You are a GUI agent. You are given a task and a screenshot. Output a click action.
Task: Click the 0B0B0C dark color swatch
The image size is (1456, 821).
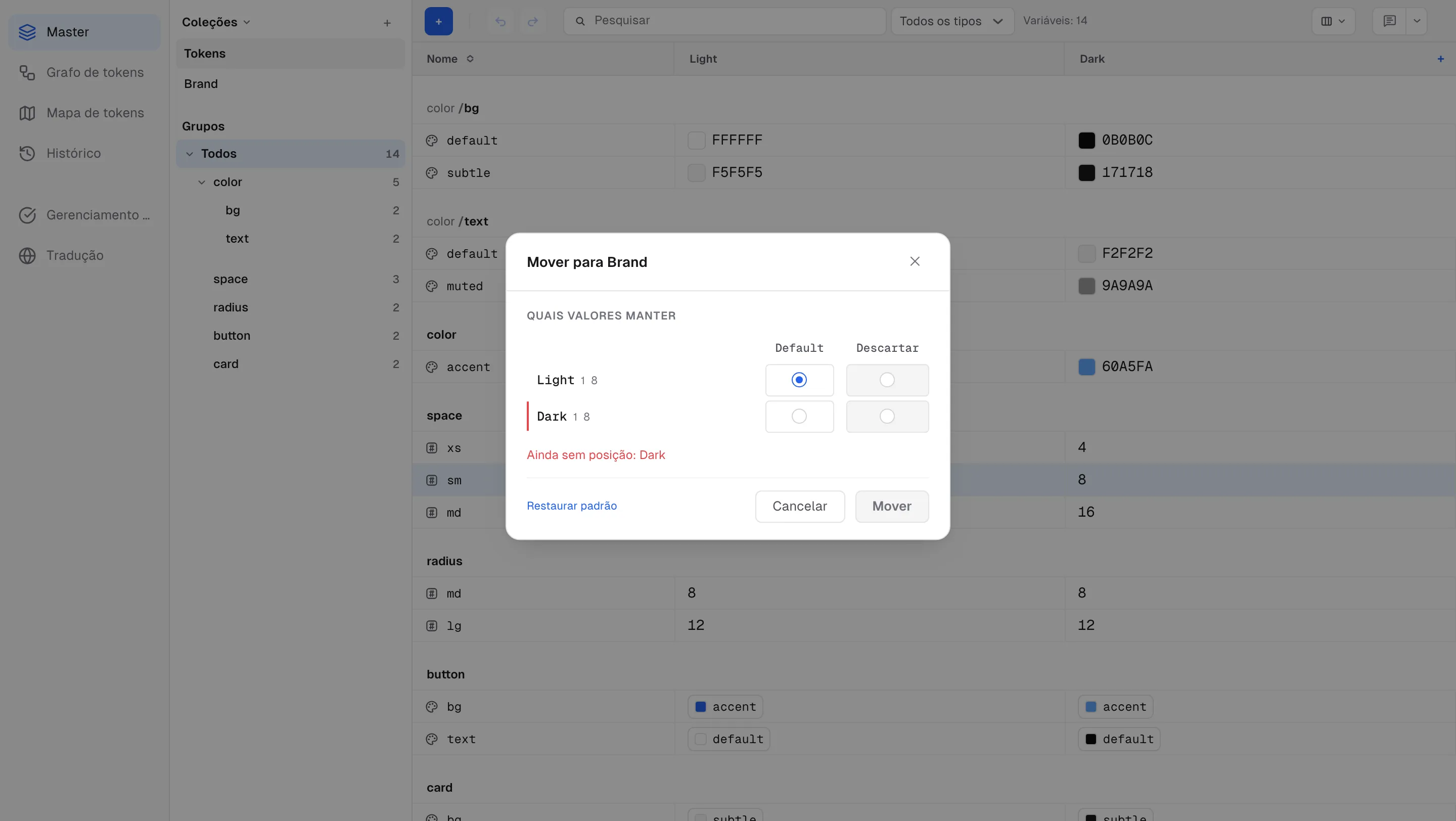click(1086, 140)
